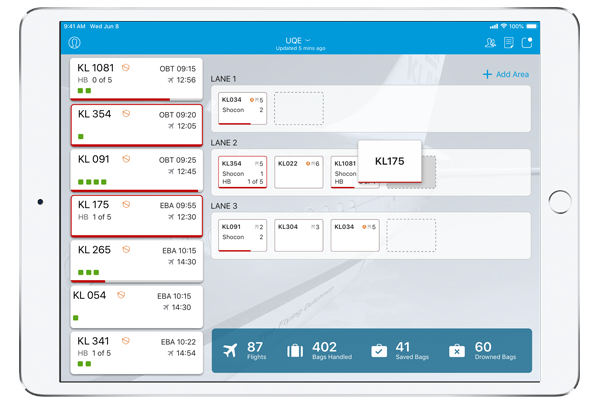Click empty dashed slot in Lane 3
Screen dimensions: 600x401
(411, 235)
